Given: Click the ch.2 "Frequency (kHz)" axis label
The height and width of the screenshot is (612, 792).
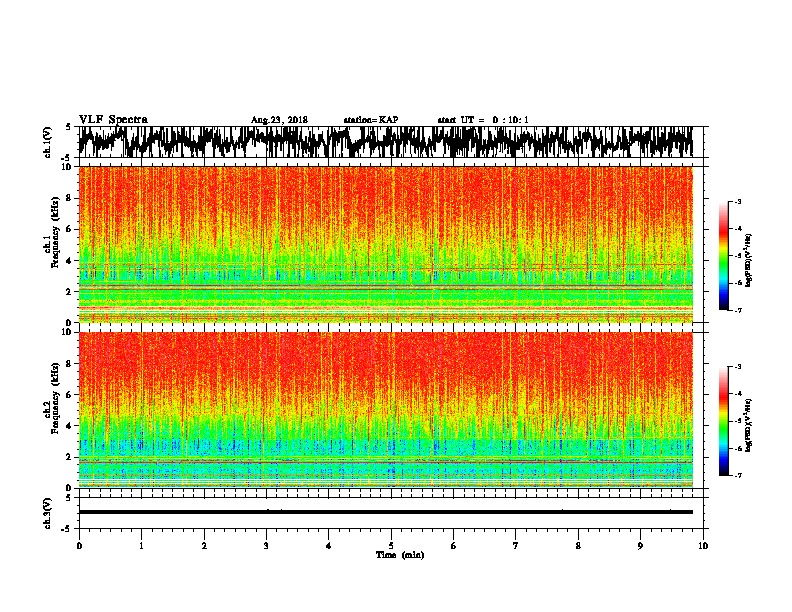Looking at the screenshot, I should (55, 398).
